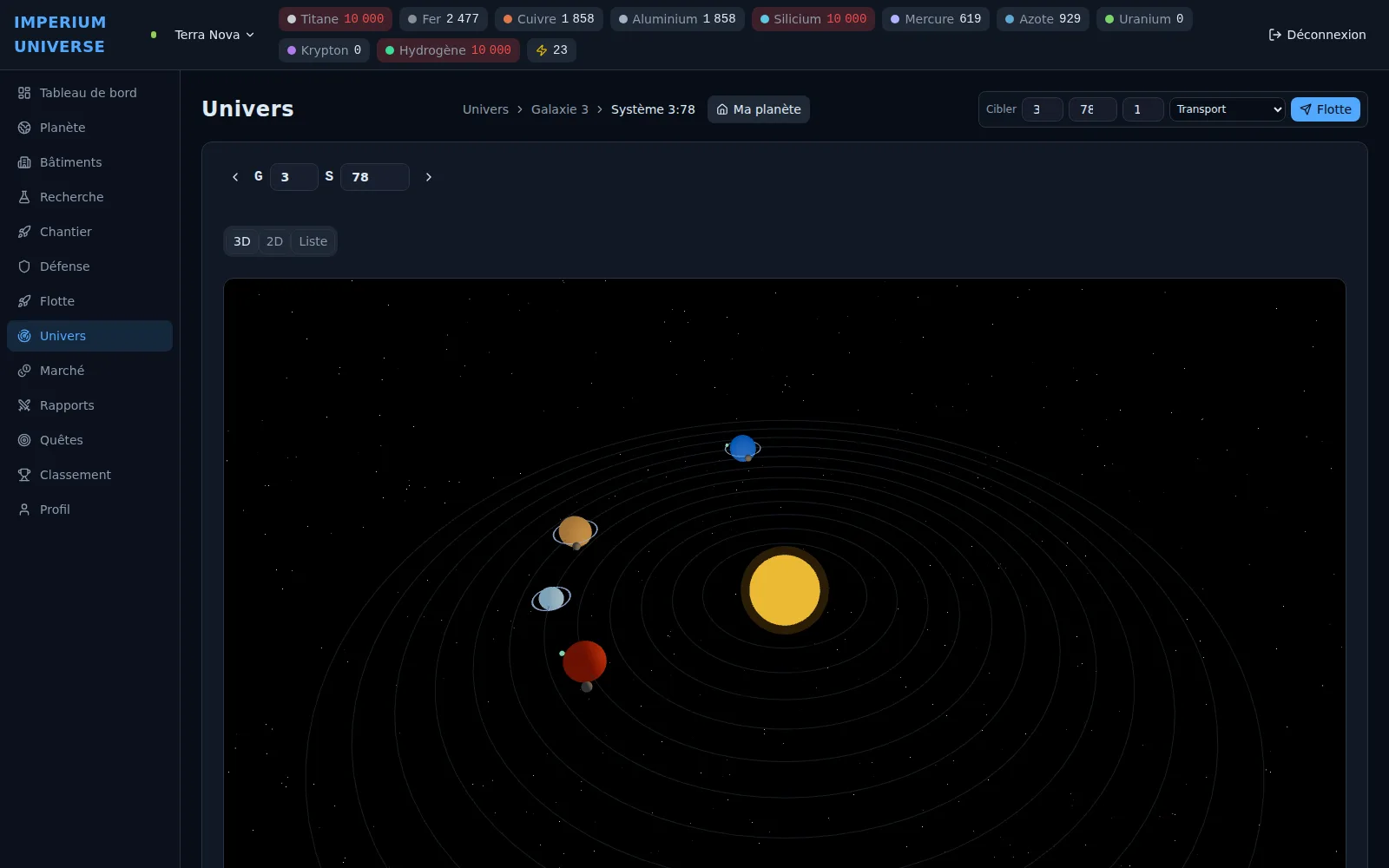Open the Recherche menu item

click(89, 197)
